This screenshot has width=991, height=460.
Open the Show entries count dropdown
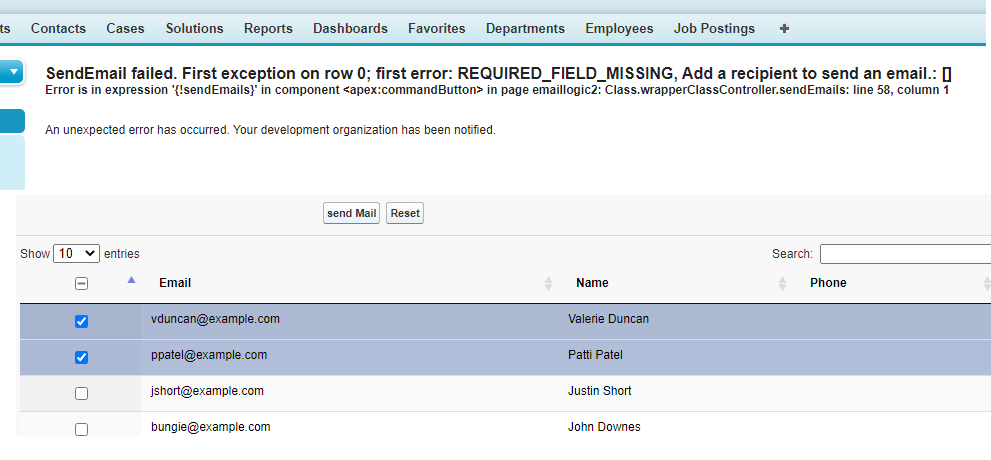click(x=76, y=254)
